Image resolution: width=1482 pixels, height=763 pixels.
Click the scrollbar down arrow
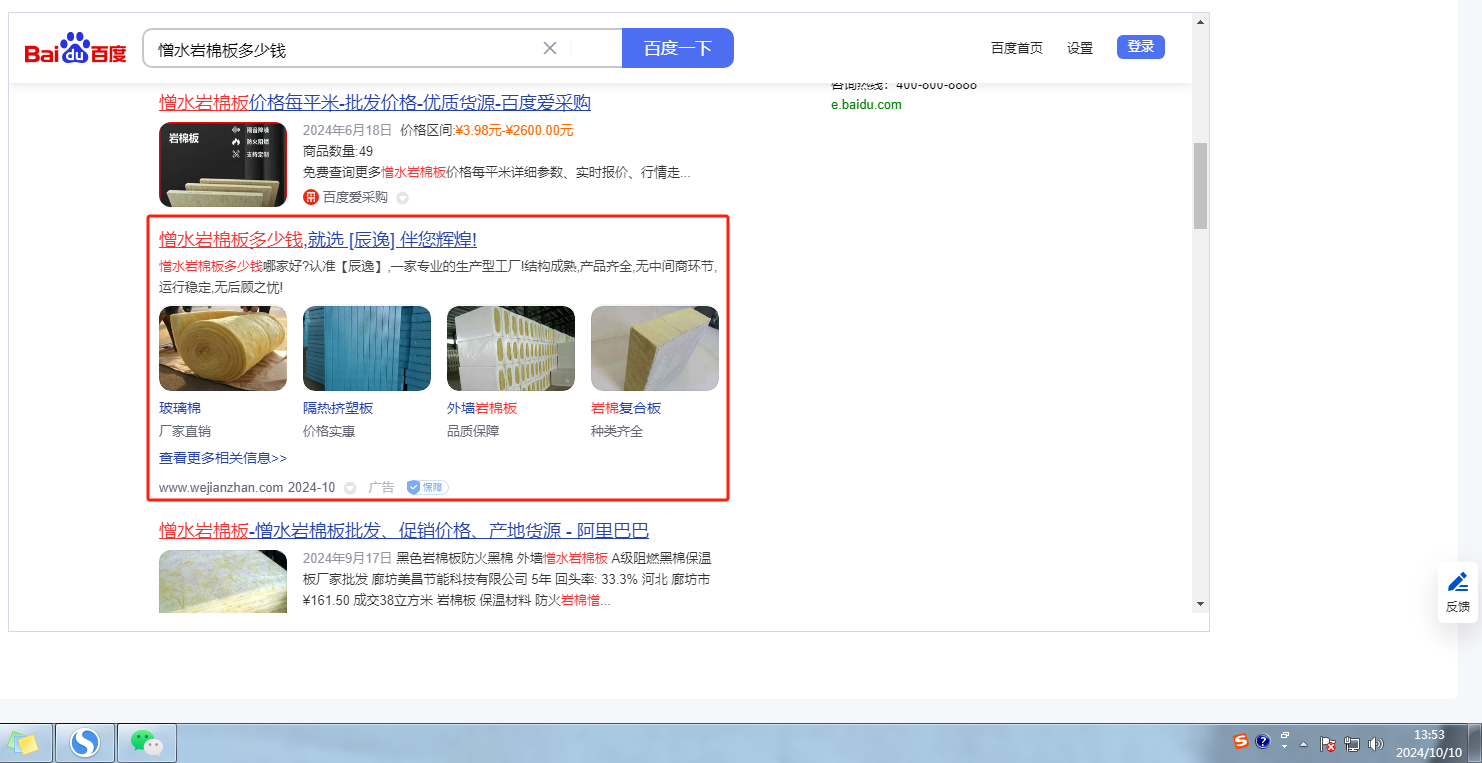[1200, 604]
